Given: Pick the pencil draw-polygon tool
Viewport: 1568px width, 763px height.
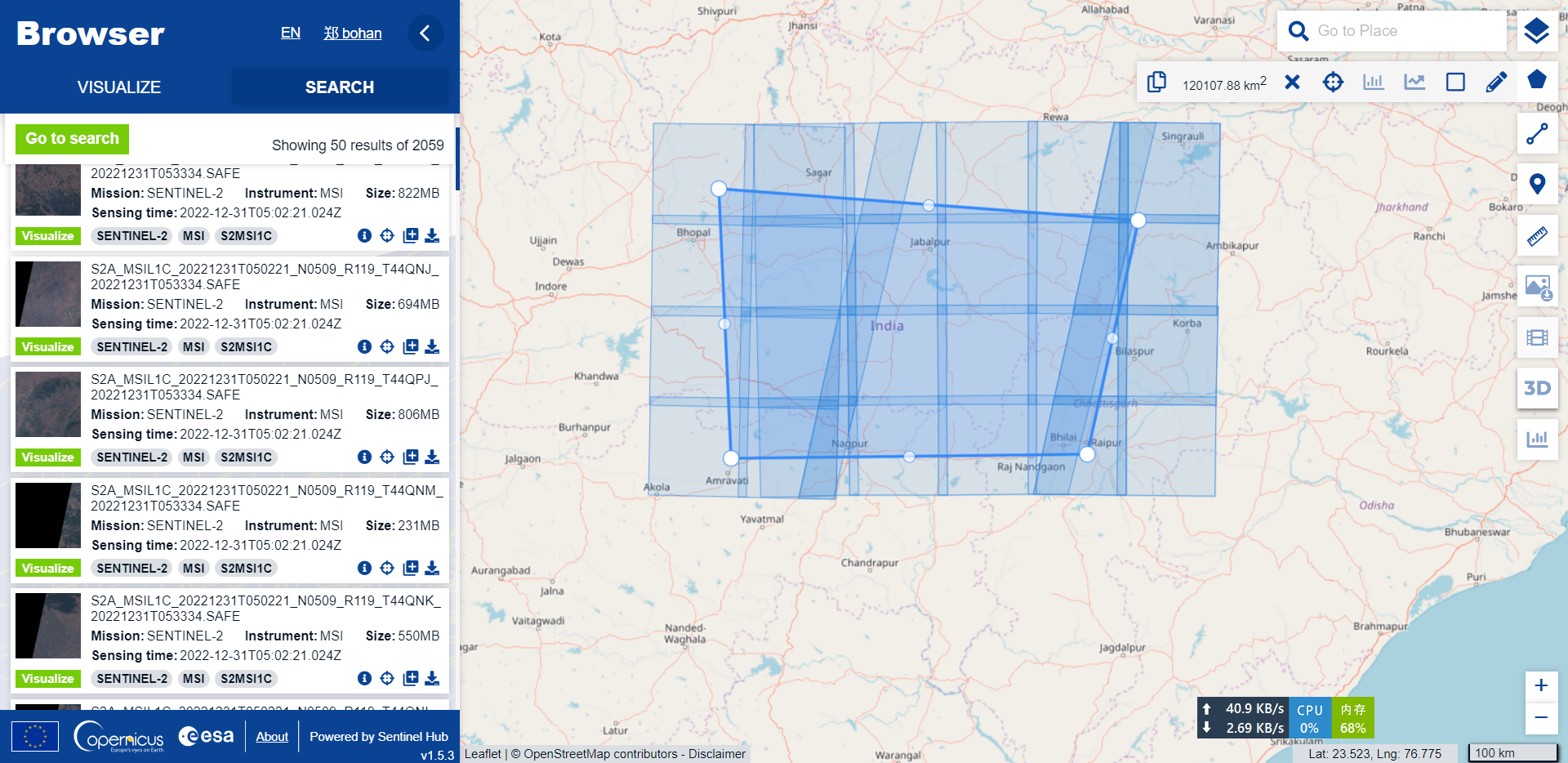Looking at the screenshot, I should coord(1496,82).
